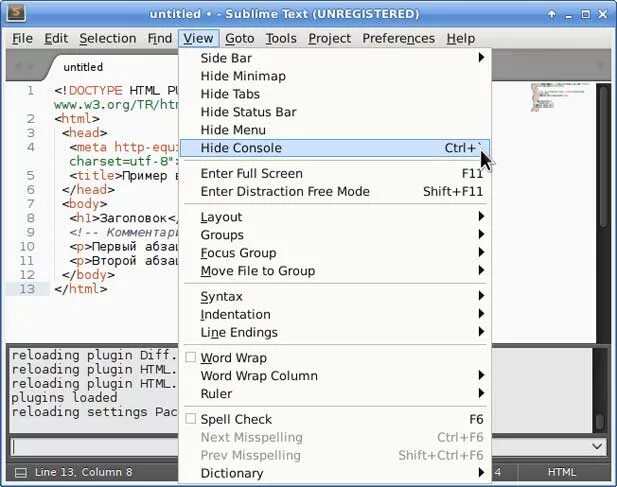Screen dimensions: 617x487
Task: Expand the Word Wrap Column submenu
Action: point(334,376)
